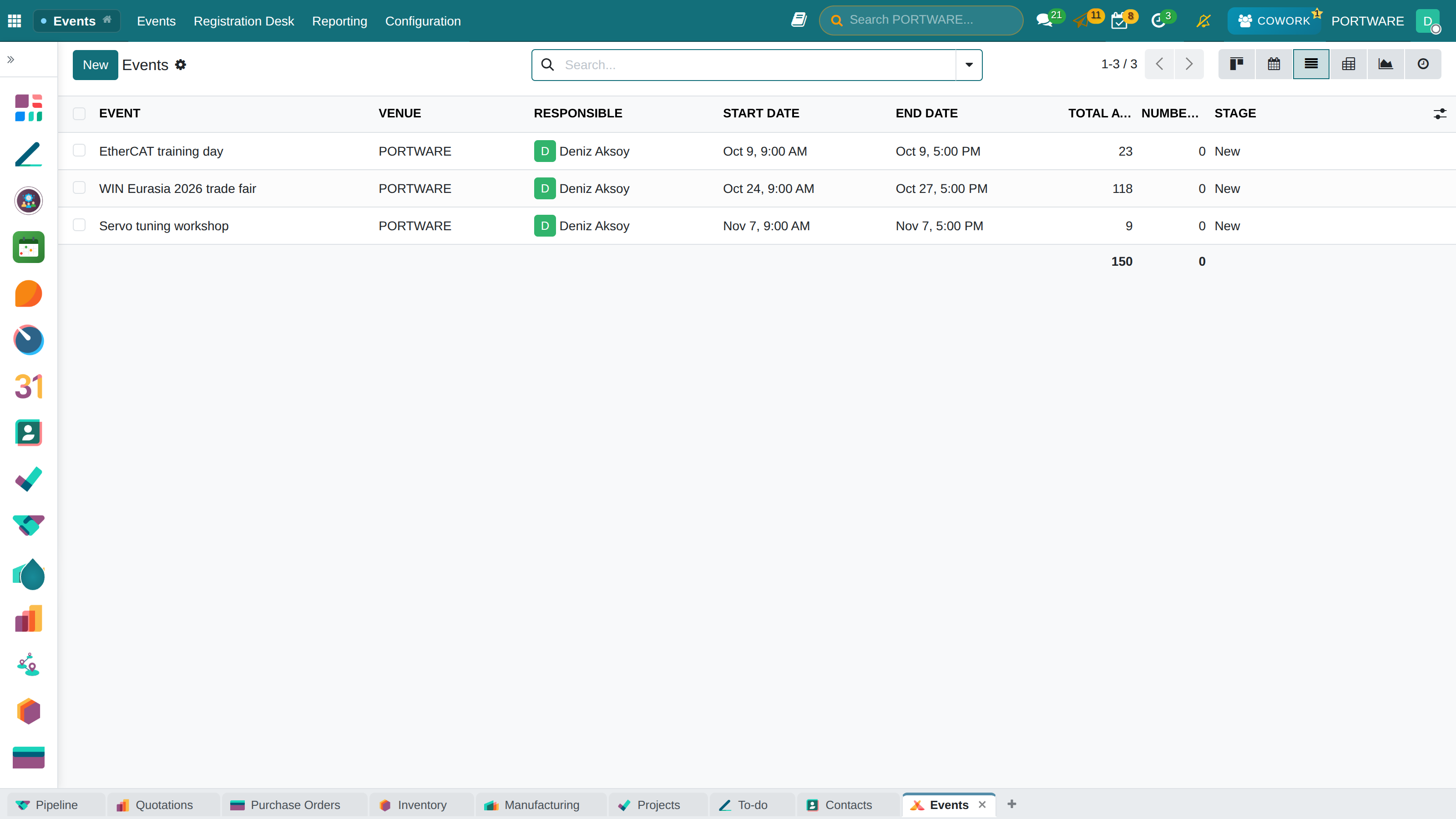The image size is (1456, 819).
Task: Switch to Pivot table view
Action: 1348,65
